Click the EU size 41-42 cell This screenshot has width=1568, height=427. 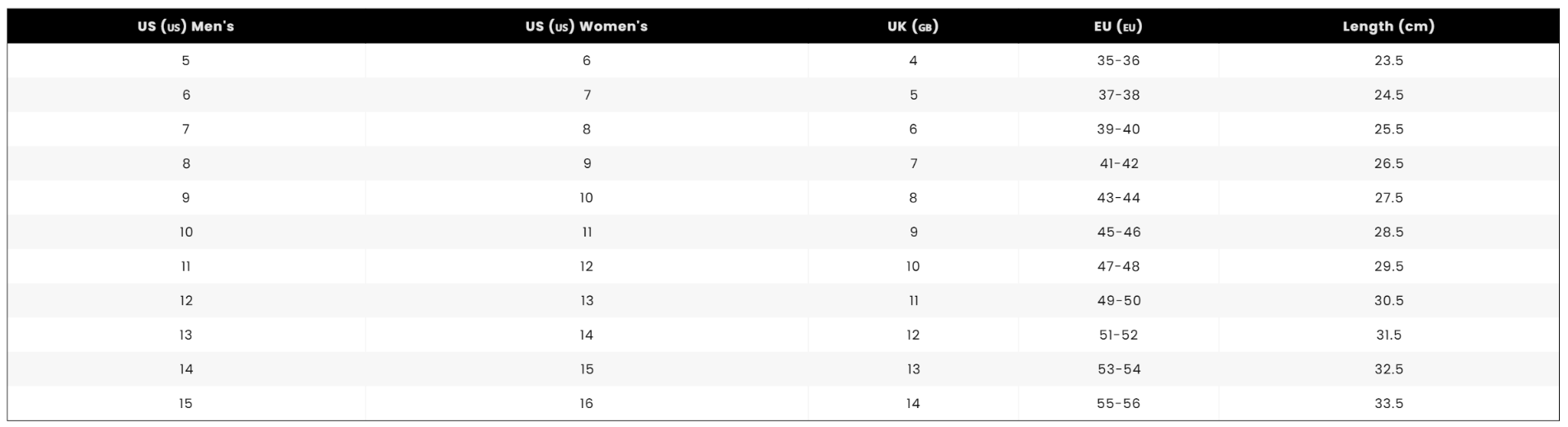coord(1119,164)
